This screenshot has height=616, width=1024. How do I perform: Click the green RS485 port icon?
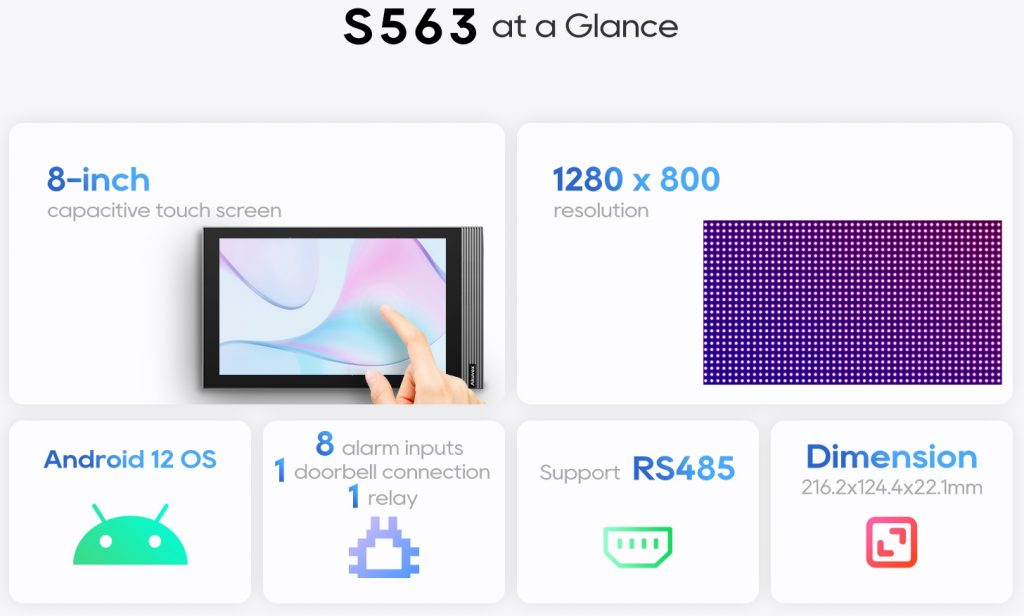click(x=637, y=545)
